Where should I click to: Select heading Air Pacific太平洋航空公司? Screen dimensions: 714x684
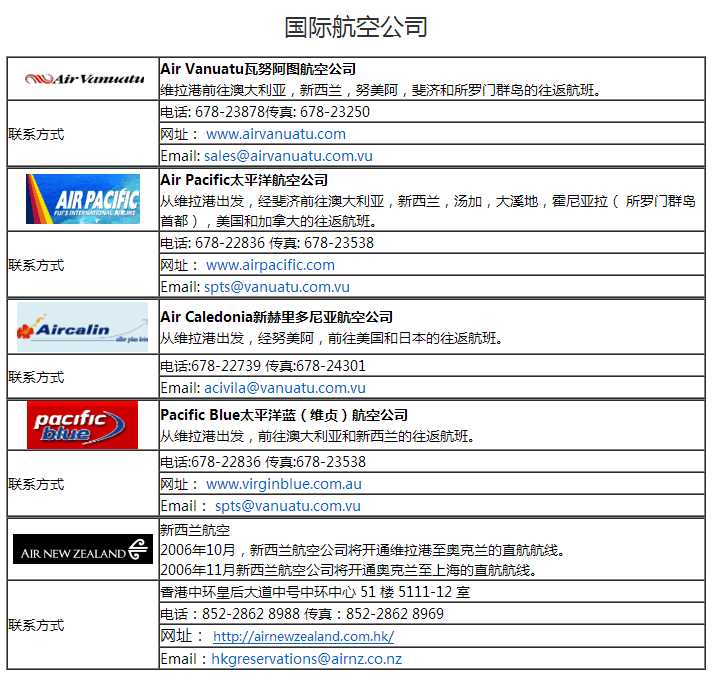[244, 180]
